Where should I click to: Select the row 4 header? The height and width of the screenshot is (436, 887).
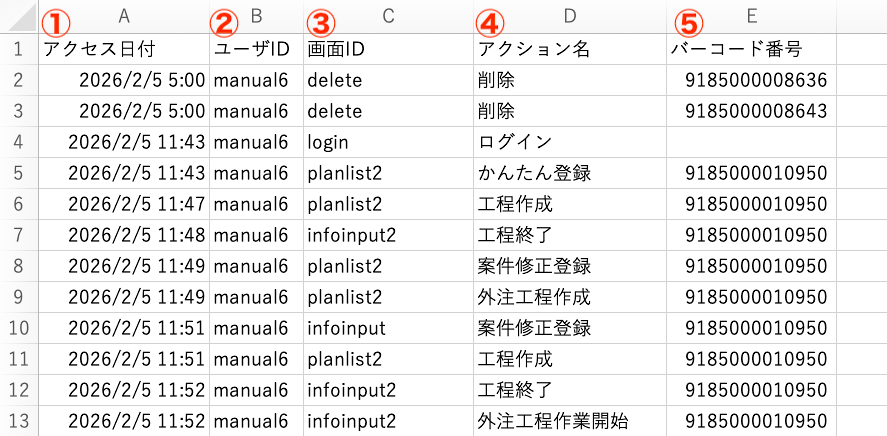coord(18,142)
